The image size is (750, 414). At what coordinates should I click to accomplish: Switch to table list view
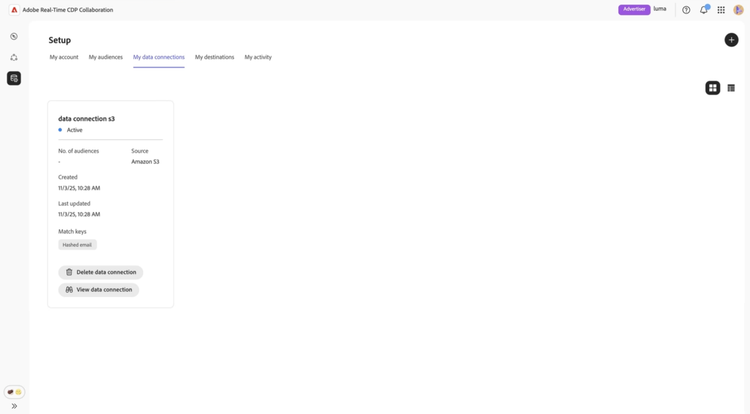coord(731,88)
